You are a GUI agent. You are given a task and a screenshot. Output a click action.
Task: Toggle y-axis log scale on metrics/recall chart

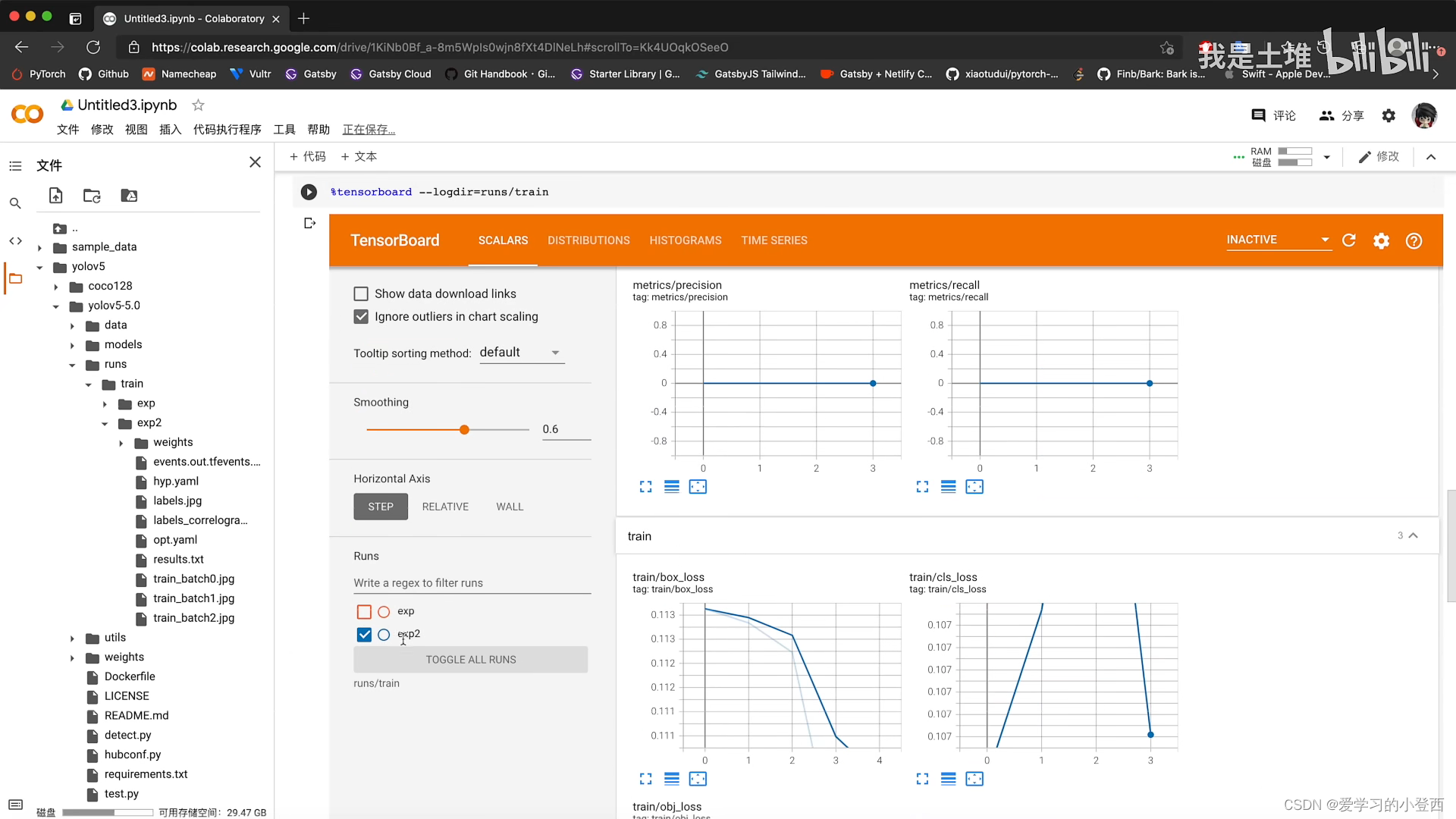coord(948,487)
